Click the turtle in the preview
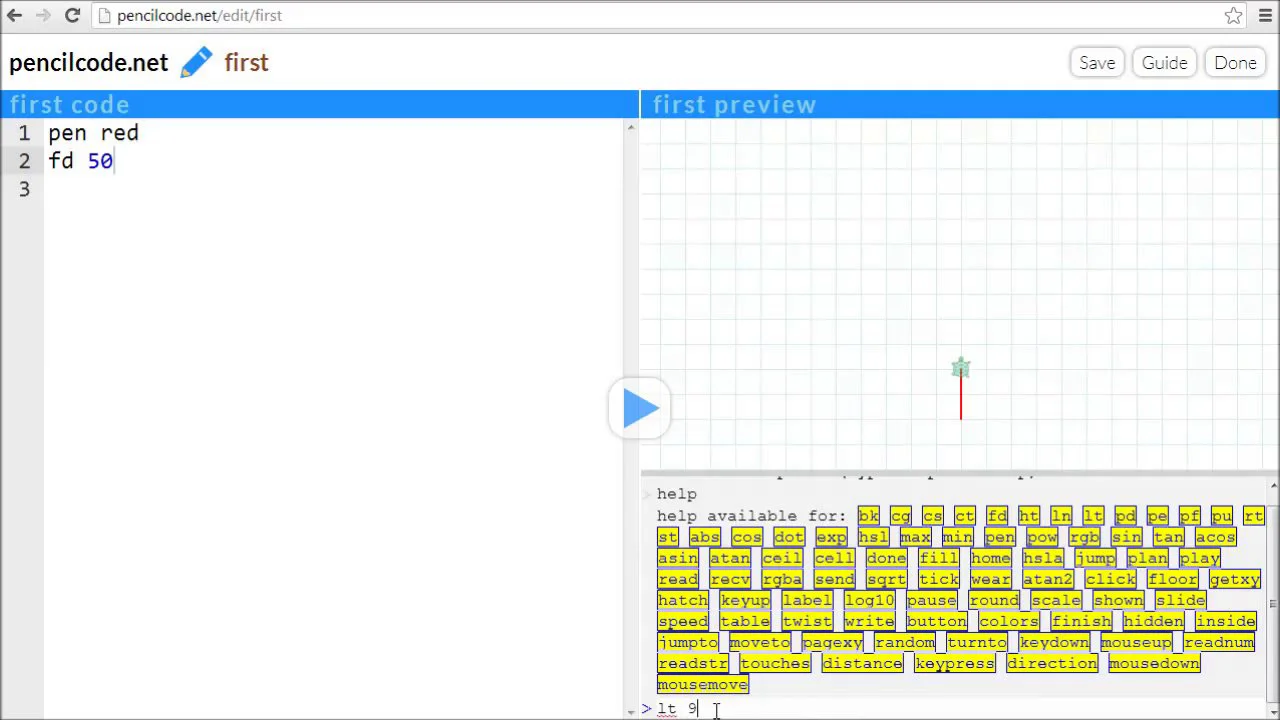Screen dimensions: 1280x720 pos(961,368)
